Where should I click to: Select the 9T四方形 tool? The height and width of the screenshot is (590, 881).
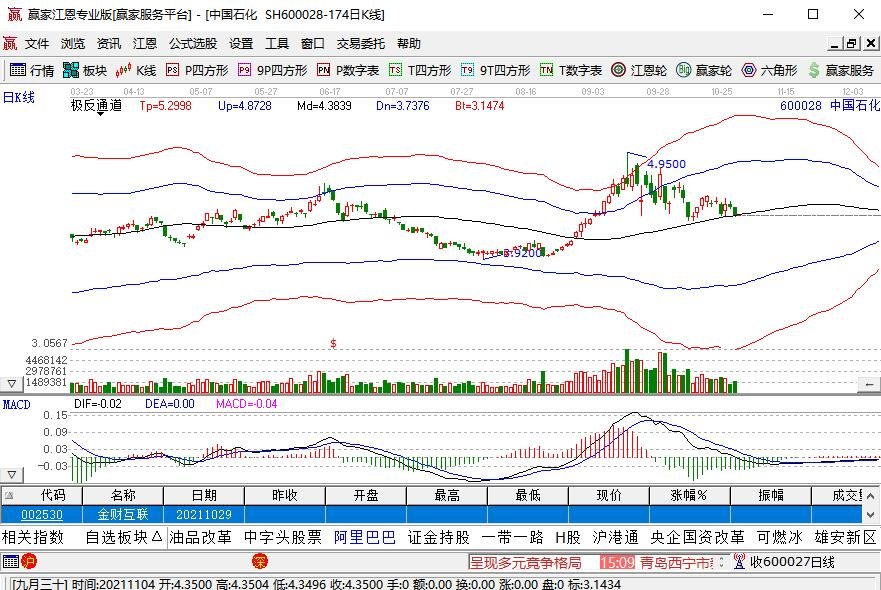496,70
